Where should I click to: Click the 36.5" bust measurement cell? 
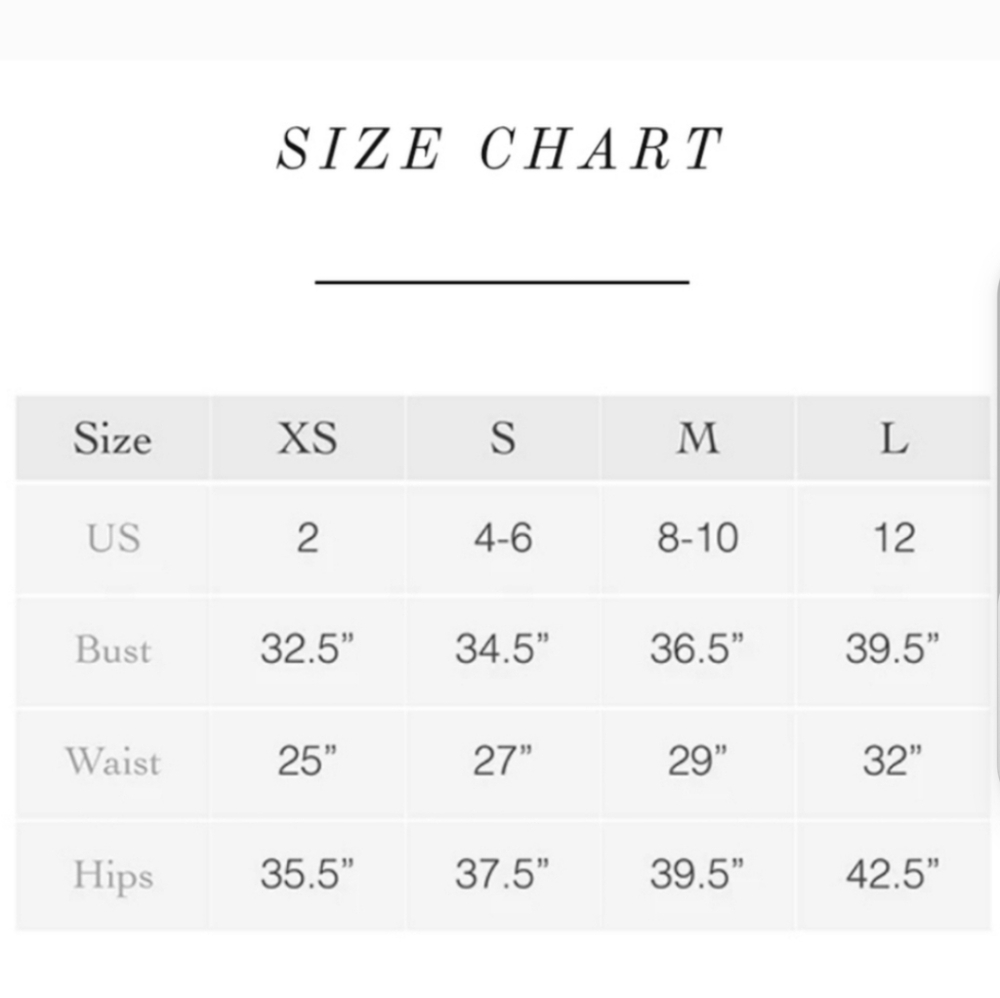click(x=698, y=650)
